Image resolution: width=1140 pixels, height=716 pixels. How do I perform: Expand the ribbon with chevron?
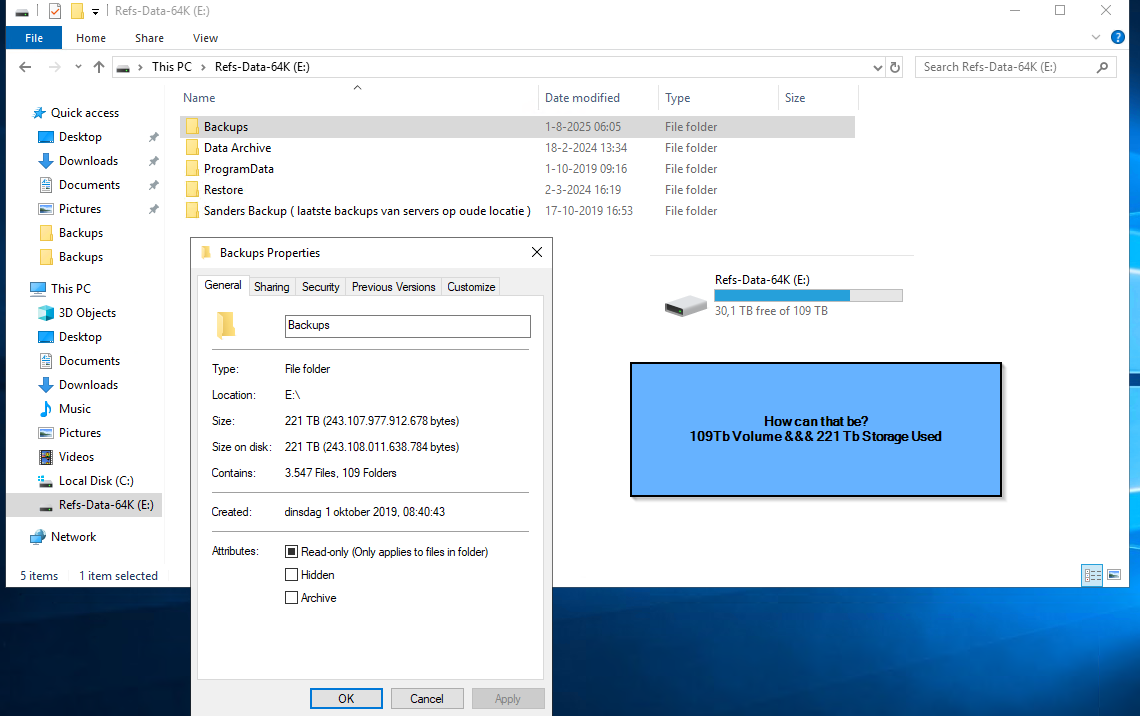tap(1097, 37)
